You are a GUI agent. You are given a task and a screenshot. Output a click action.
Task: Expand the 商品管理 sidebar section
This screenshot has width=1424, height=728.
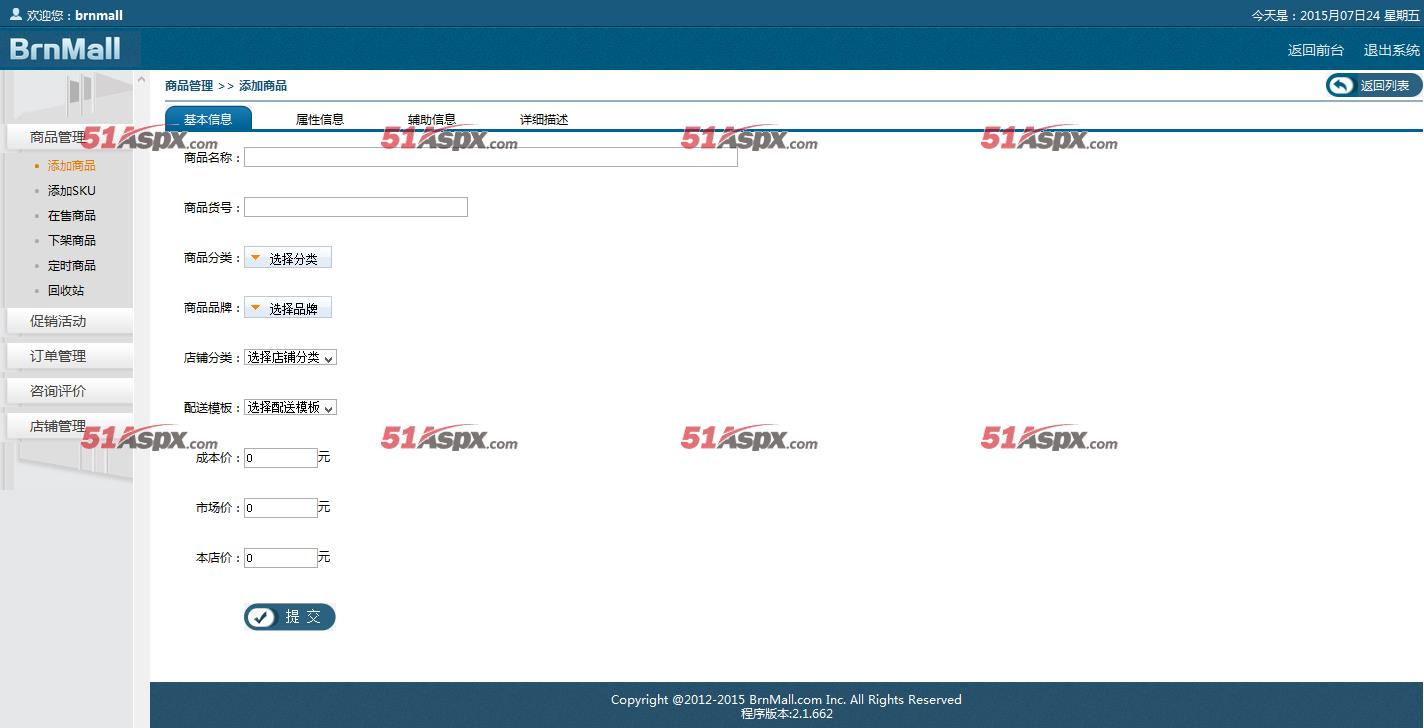click(68, 137)
